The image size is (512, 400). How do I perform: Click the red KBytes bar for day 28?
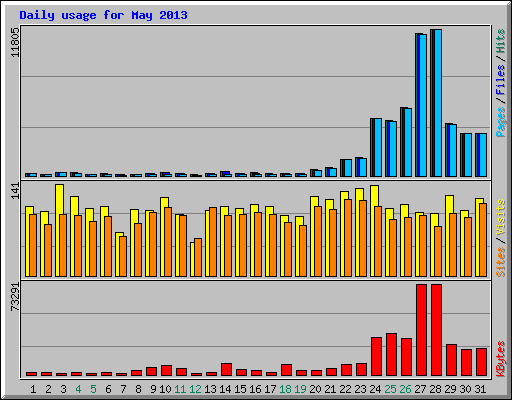[x=436, y=330]
